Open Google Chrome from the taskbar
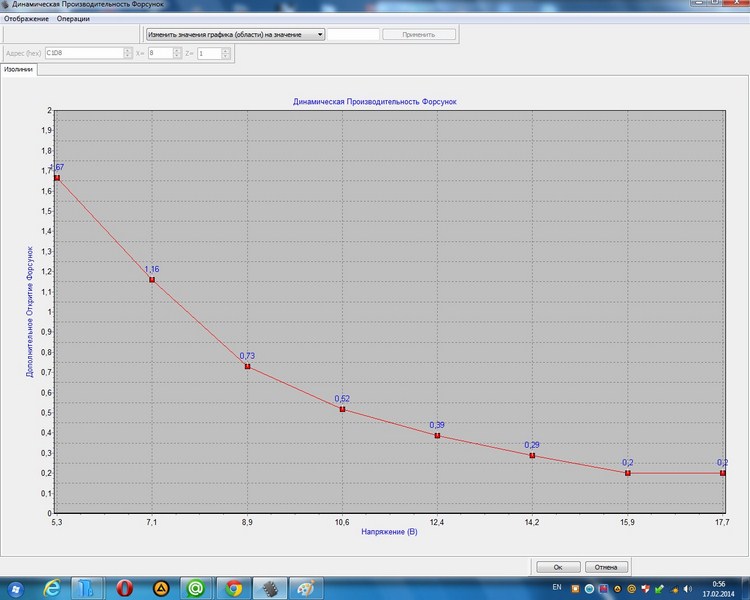This screenshot has height=600, width=750. click(x=233, y=587)
